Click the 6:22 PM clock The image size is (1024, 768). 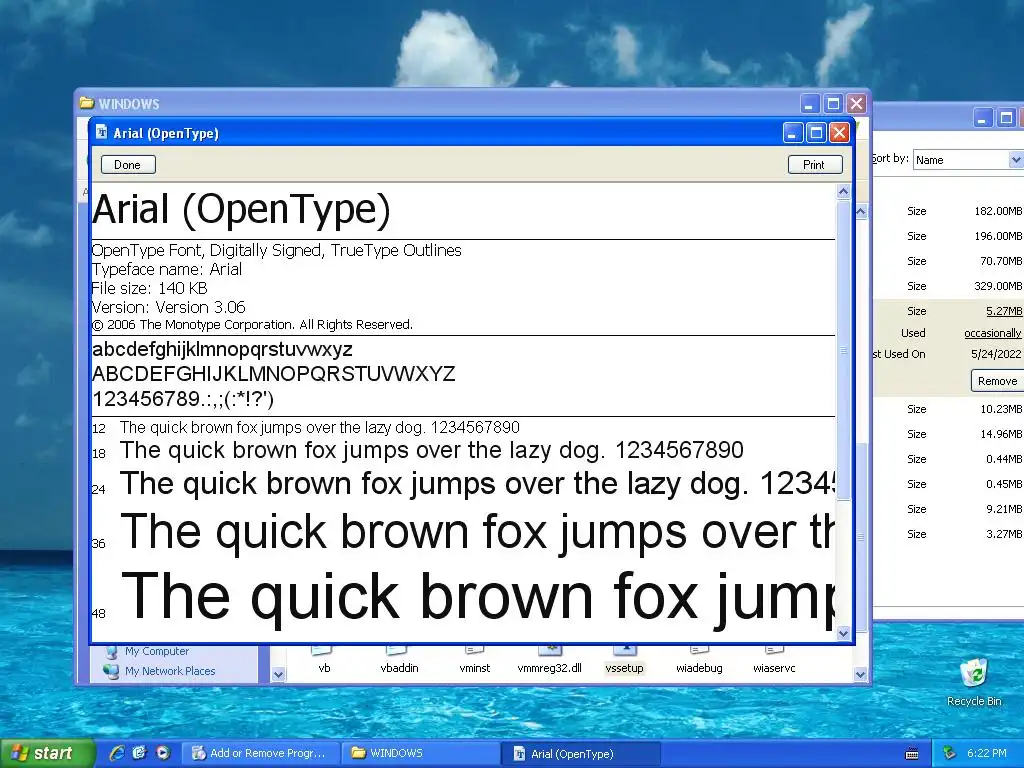click(987, 753)
